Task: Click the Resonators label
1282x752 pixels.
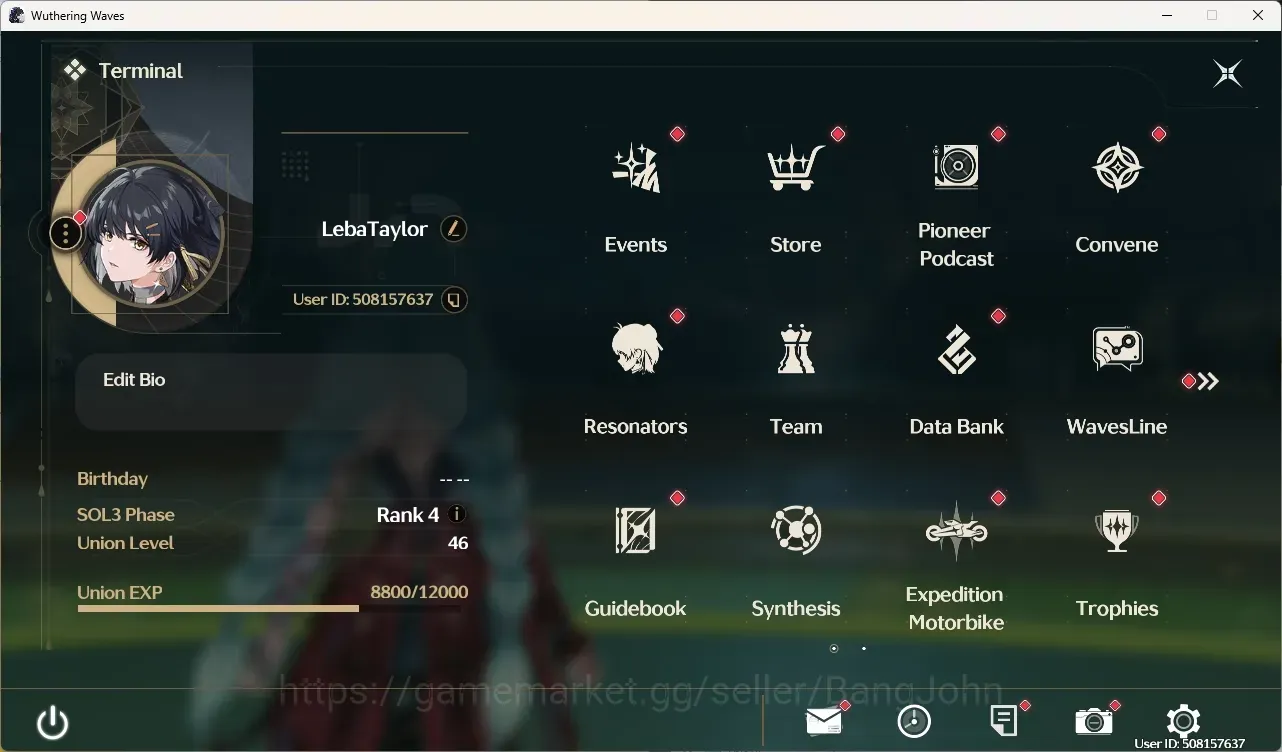Action: [x=636, y=426]
